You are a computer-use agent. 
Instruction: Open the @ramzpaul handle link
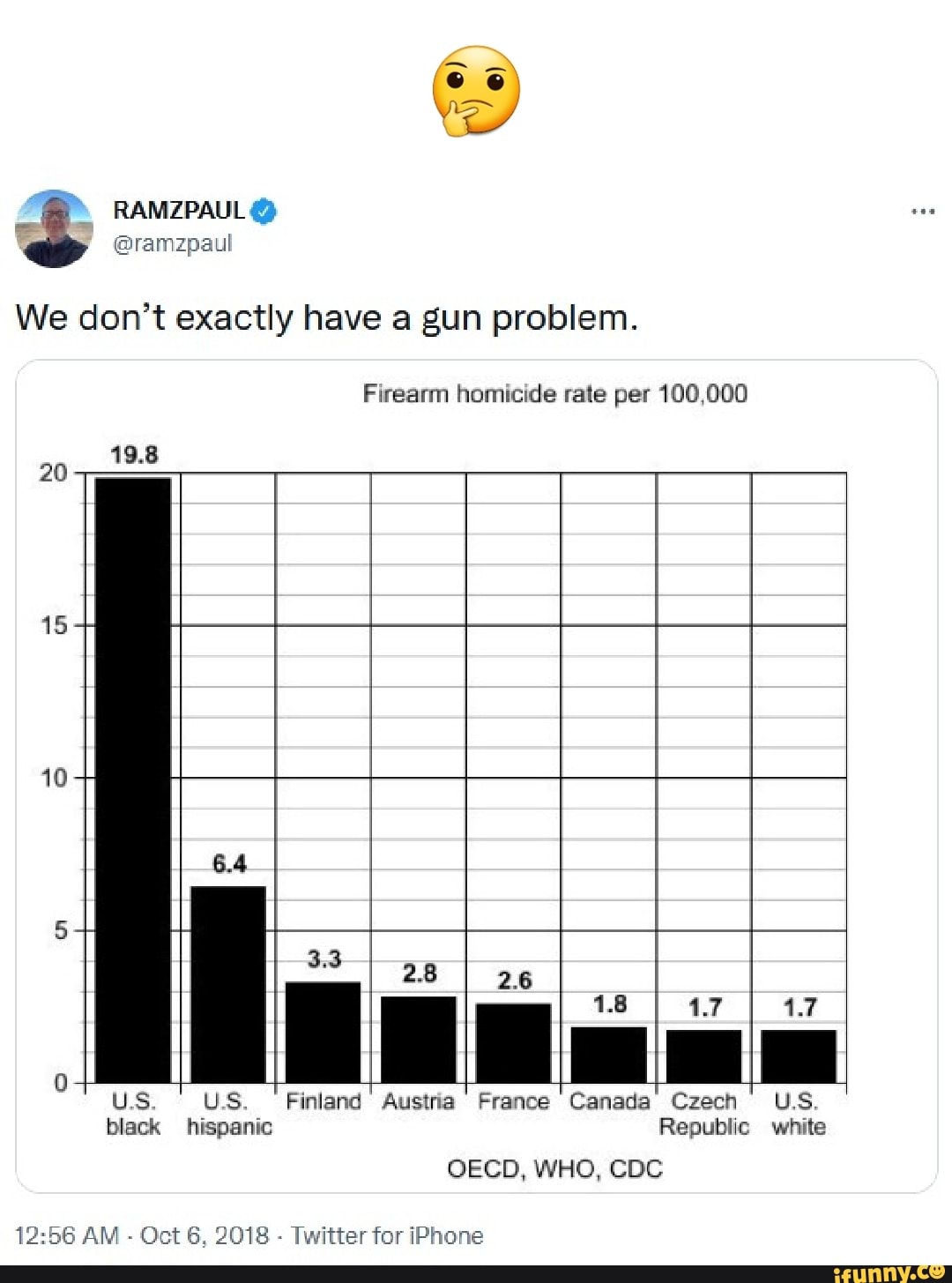click(173, 243)
